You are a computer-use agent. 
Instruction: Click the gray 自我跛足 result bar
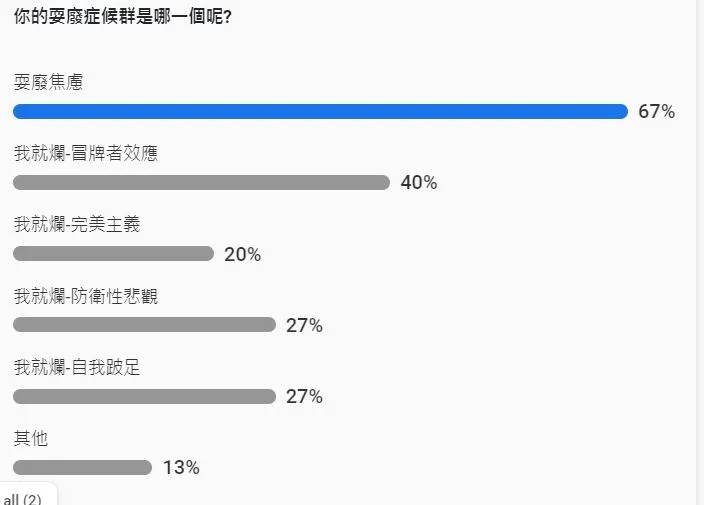tap(144, 397)
